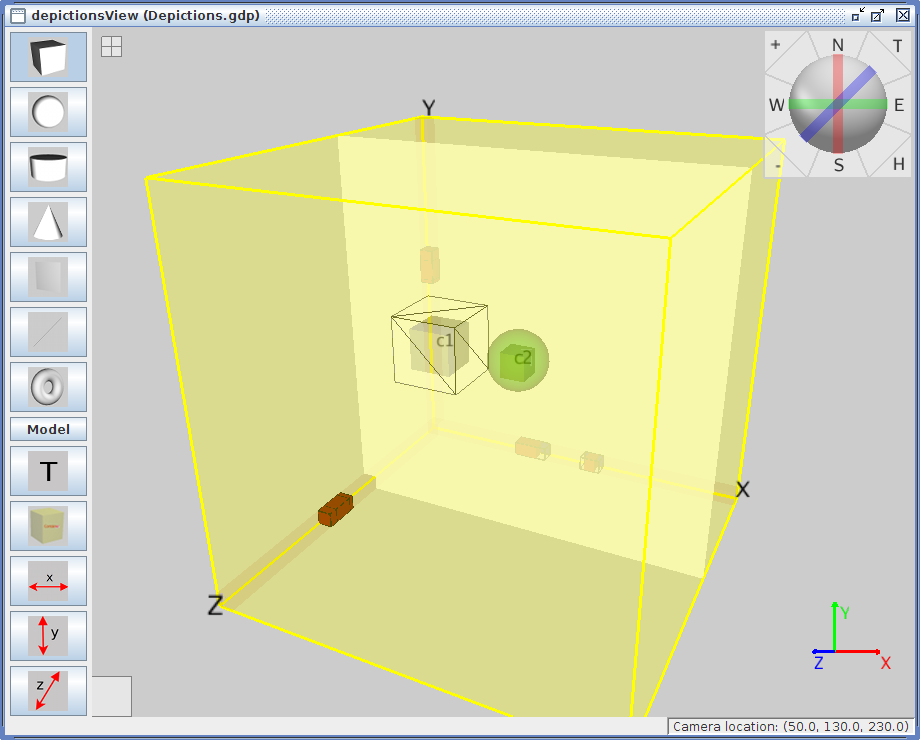Screen dimensions: 920x740
Task: Click the X axis label
Action: (743, 489)
